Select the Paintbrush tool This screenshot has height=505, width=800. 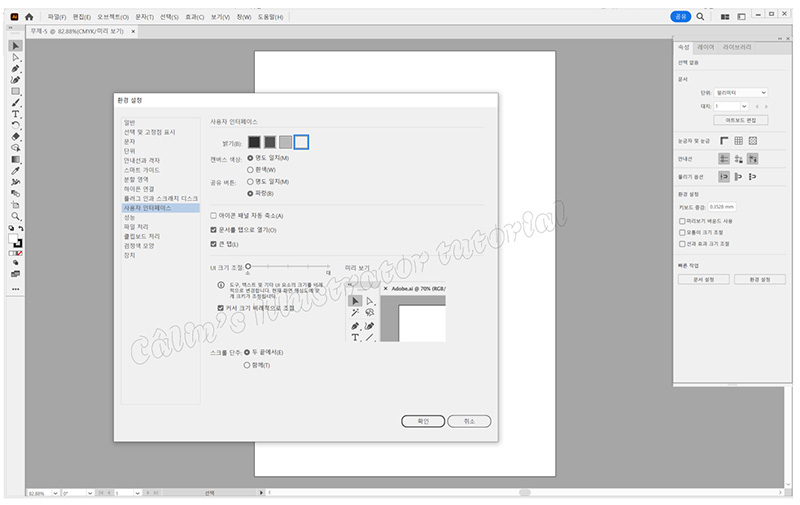click(x=15, y=103)
